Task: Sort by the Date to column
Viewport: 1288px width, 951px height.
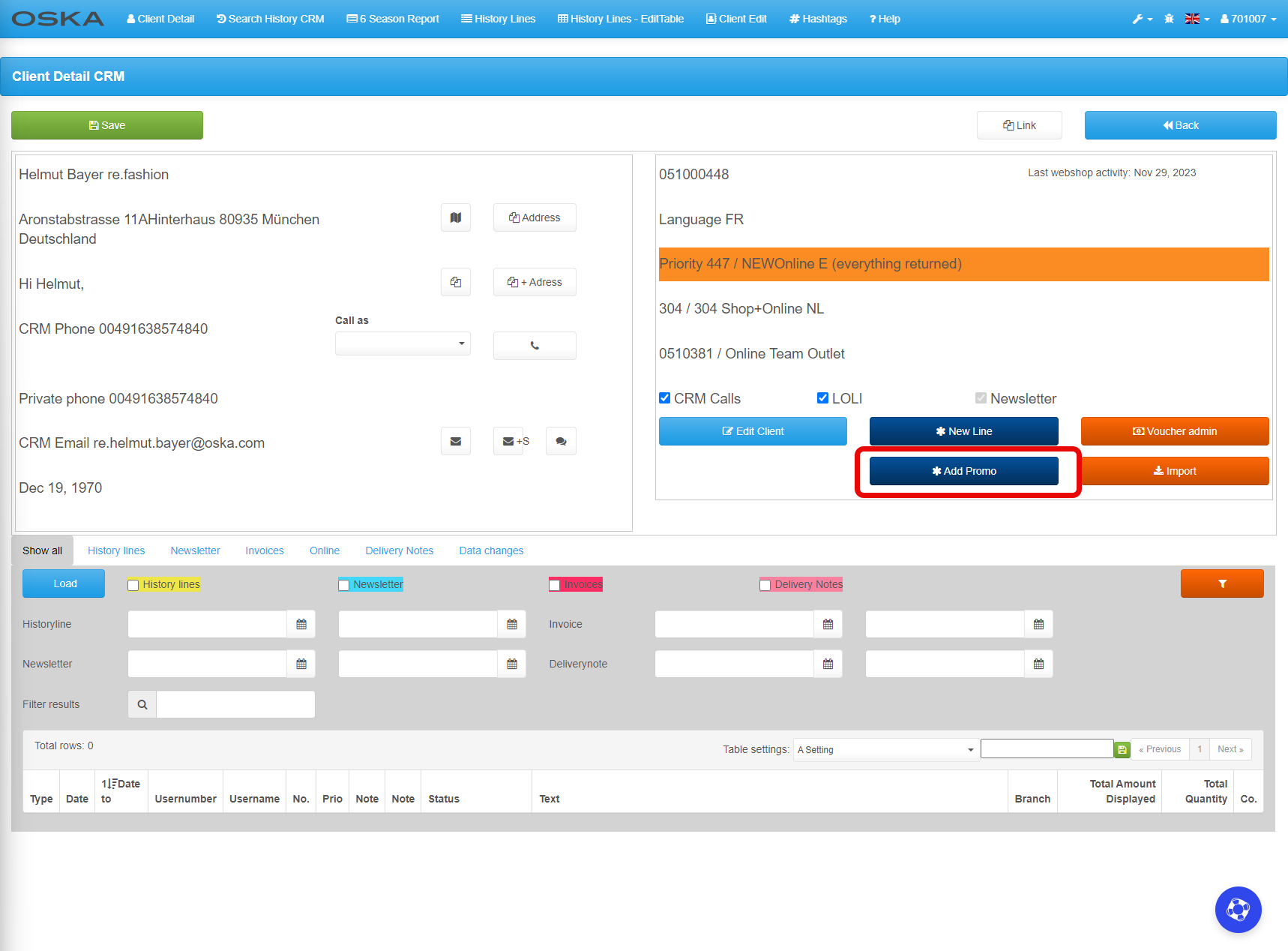Action: (120, 791)
